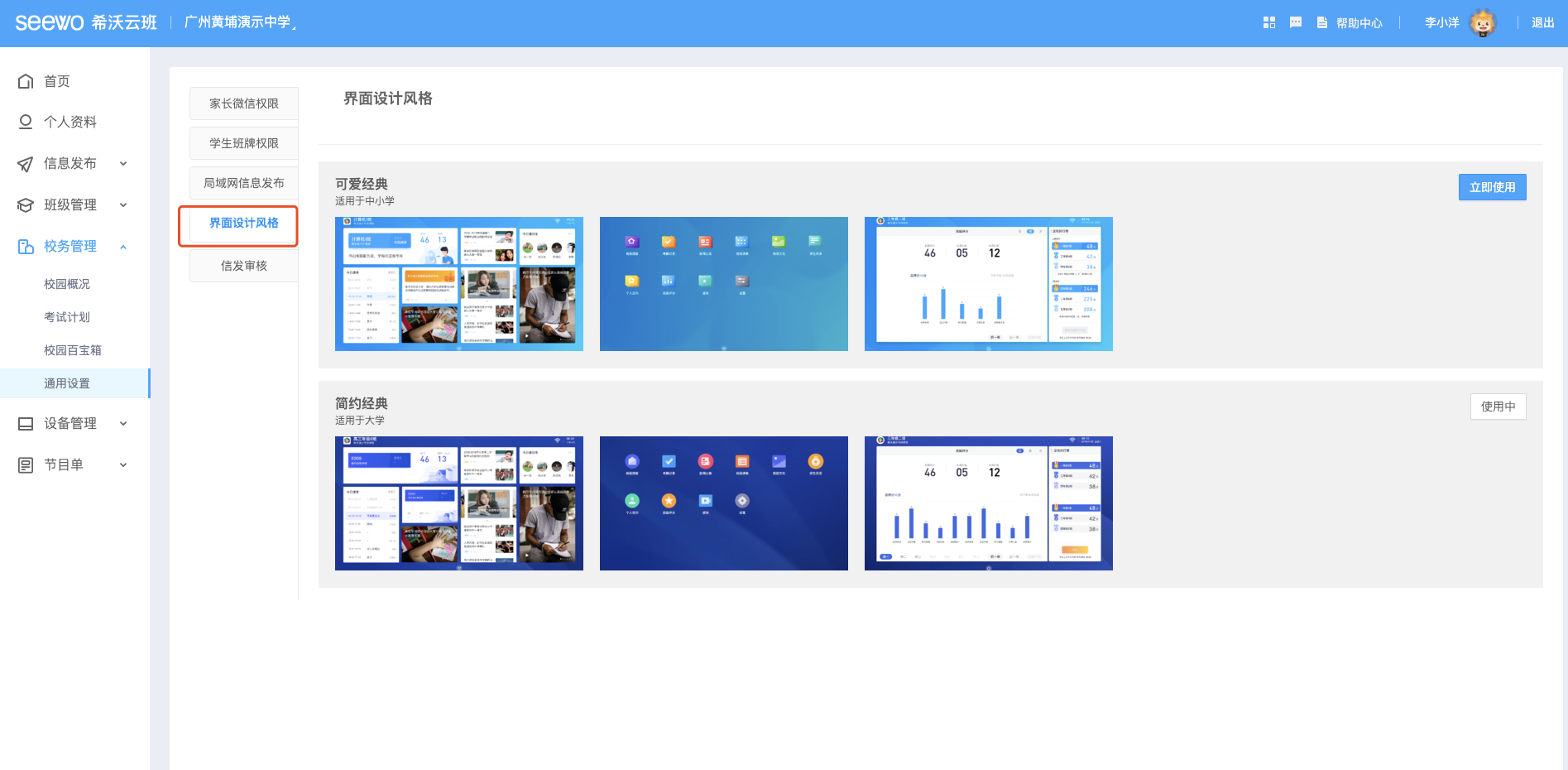Click the 帮助中心 document icon
The image size is (1568, 770).
(1322, 22)
